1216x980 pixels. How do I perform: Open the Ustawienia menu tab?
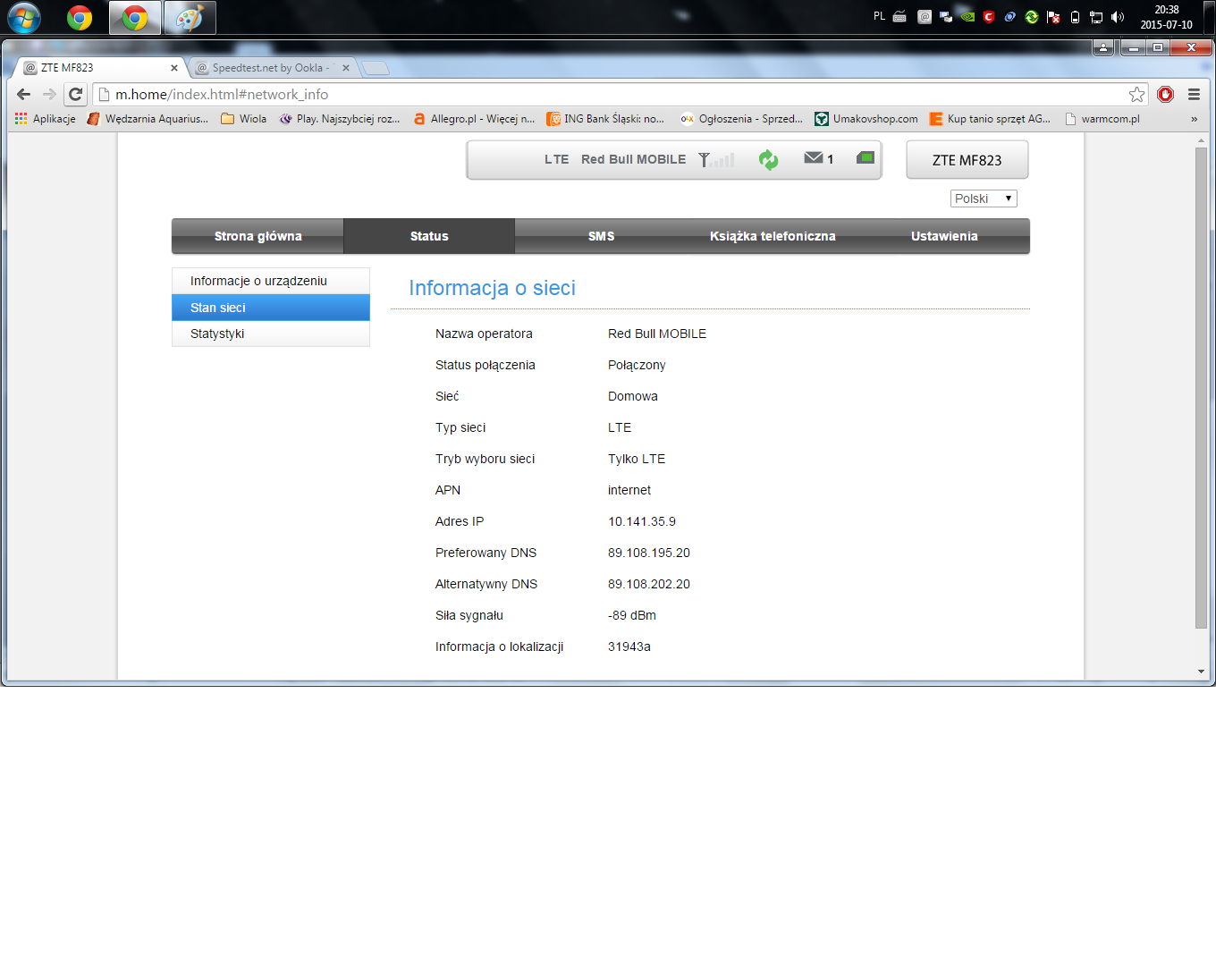tap(943, 236)
